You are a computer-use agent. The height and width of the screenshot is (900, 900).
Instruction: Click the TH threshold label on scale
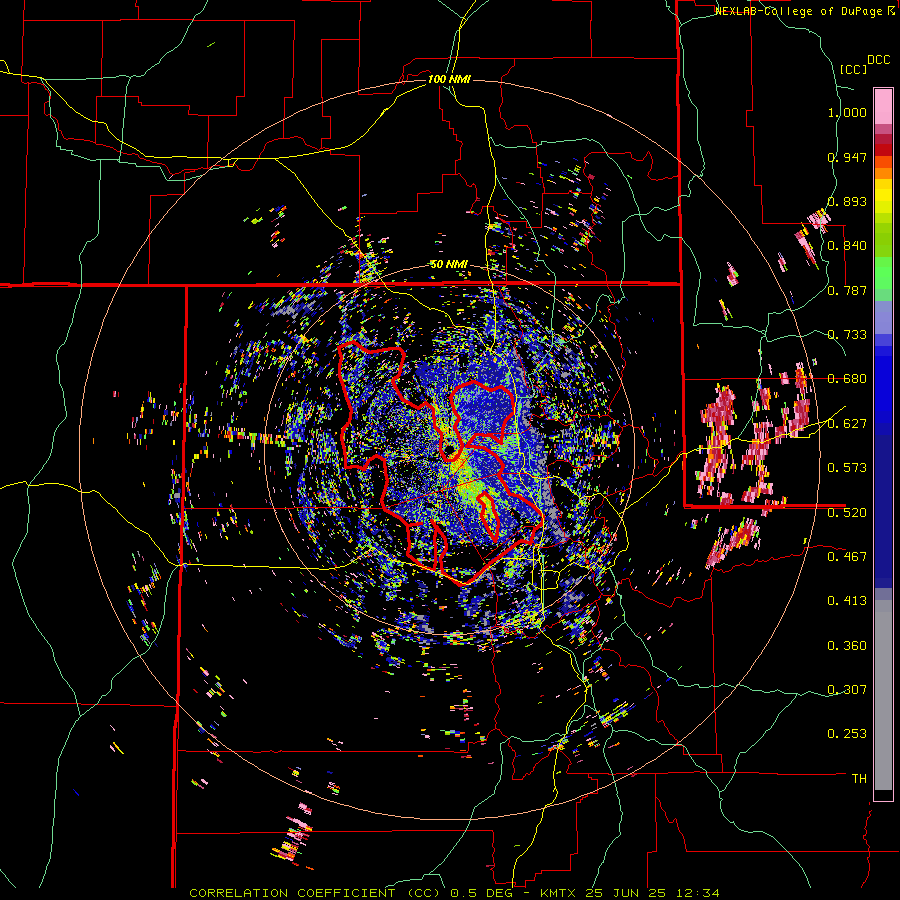pos(859,779)
